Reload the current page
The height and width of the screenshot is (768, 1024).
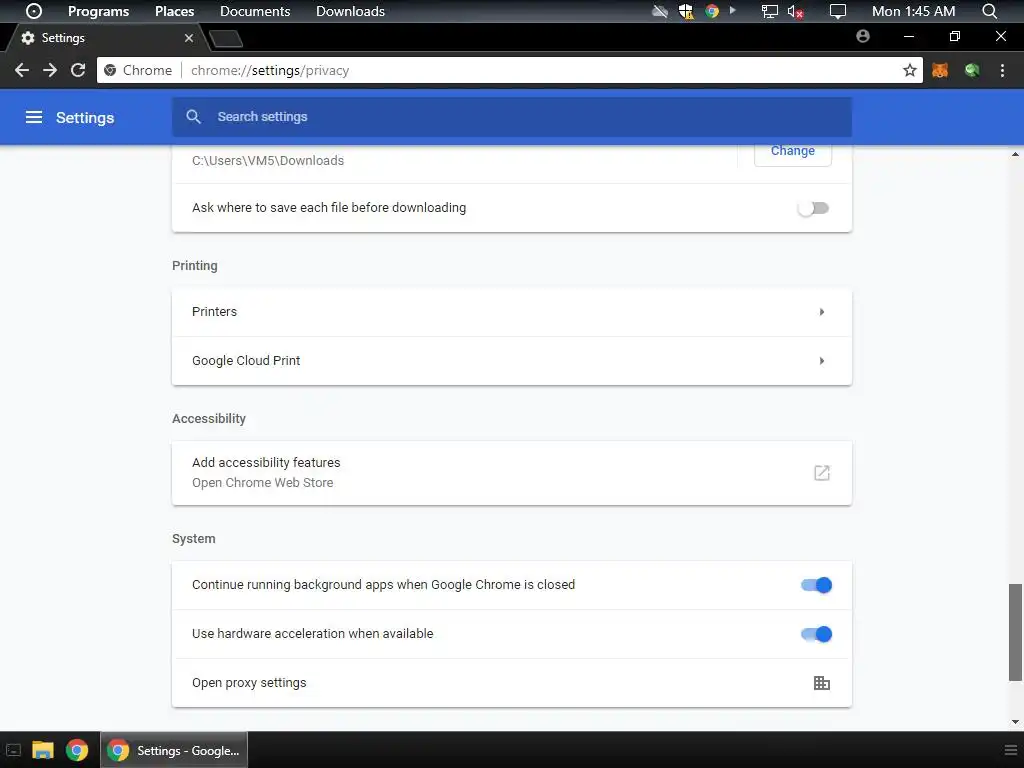[78, 70]
